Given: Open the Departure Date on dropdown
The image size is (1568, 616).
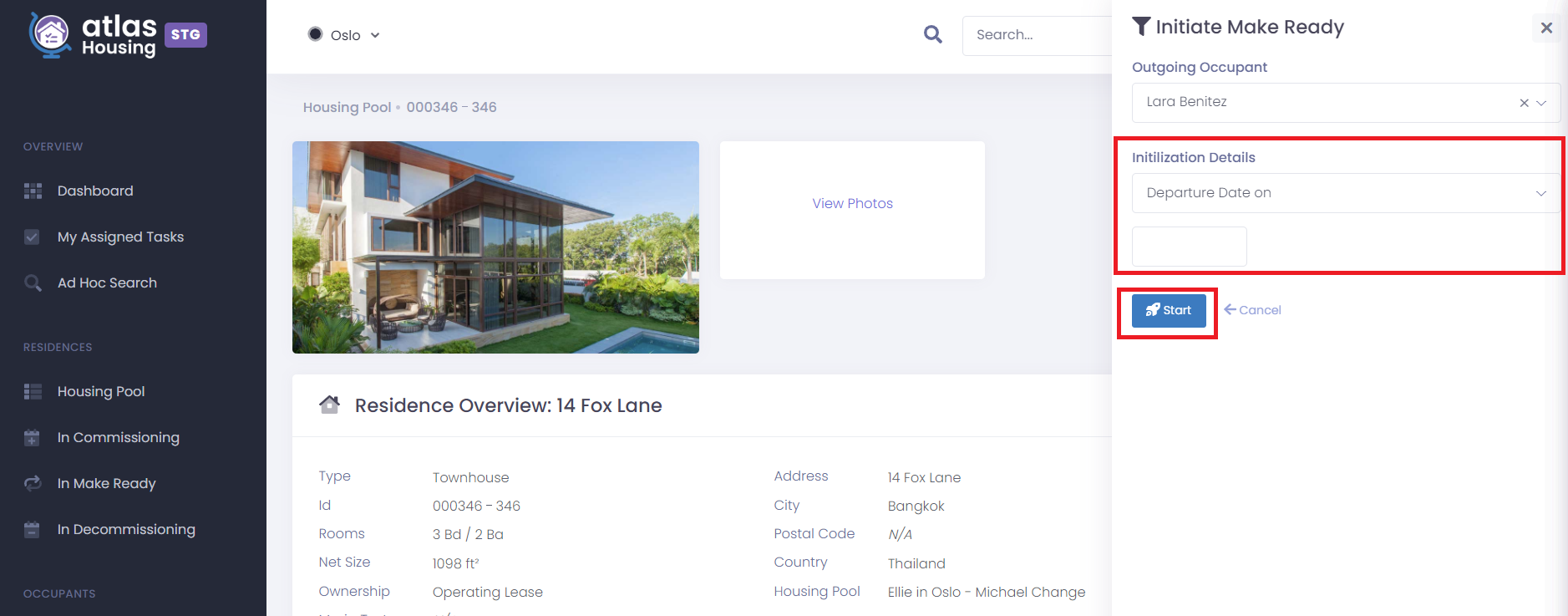Looking at the screenshot, I should (x=1346, y=193).
